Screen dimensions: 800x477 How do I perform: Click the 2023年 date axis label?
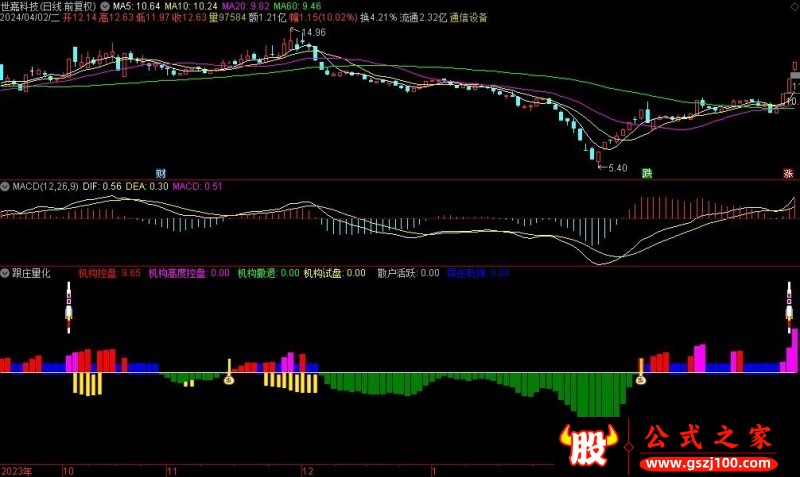pyautogui.click(x=17, y=469)
